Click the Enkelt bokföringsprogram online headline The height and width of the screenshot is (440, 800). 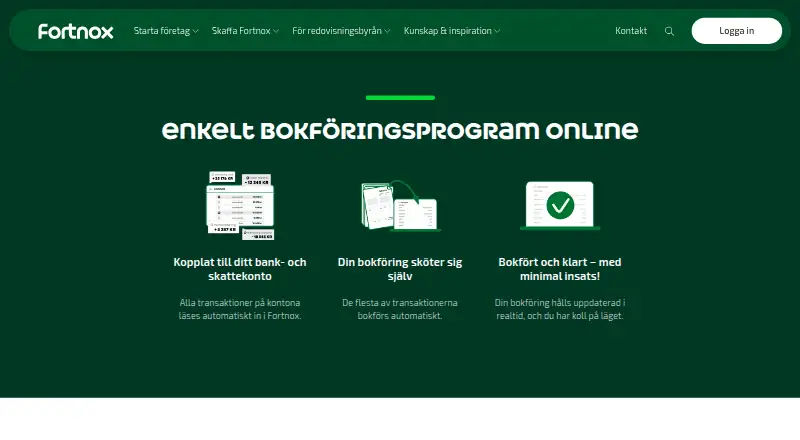400,131
